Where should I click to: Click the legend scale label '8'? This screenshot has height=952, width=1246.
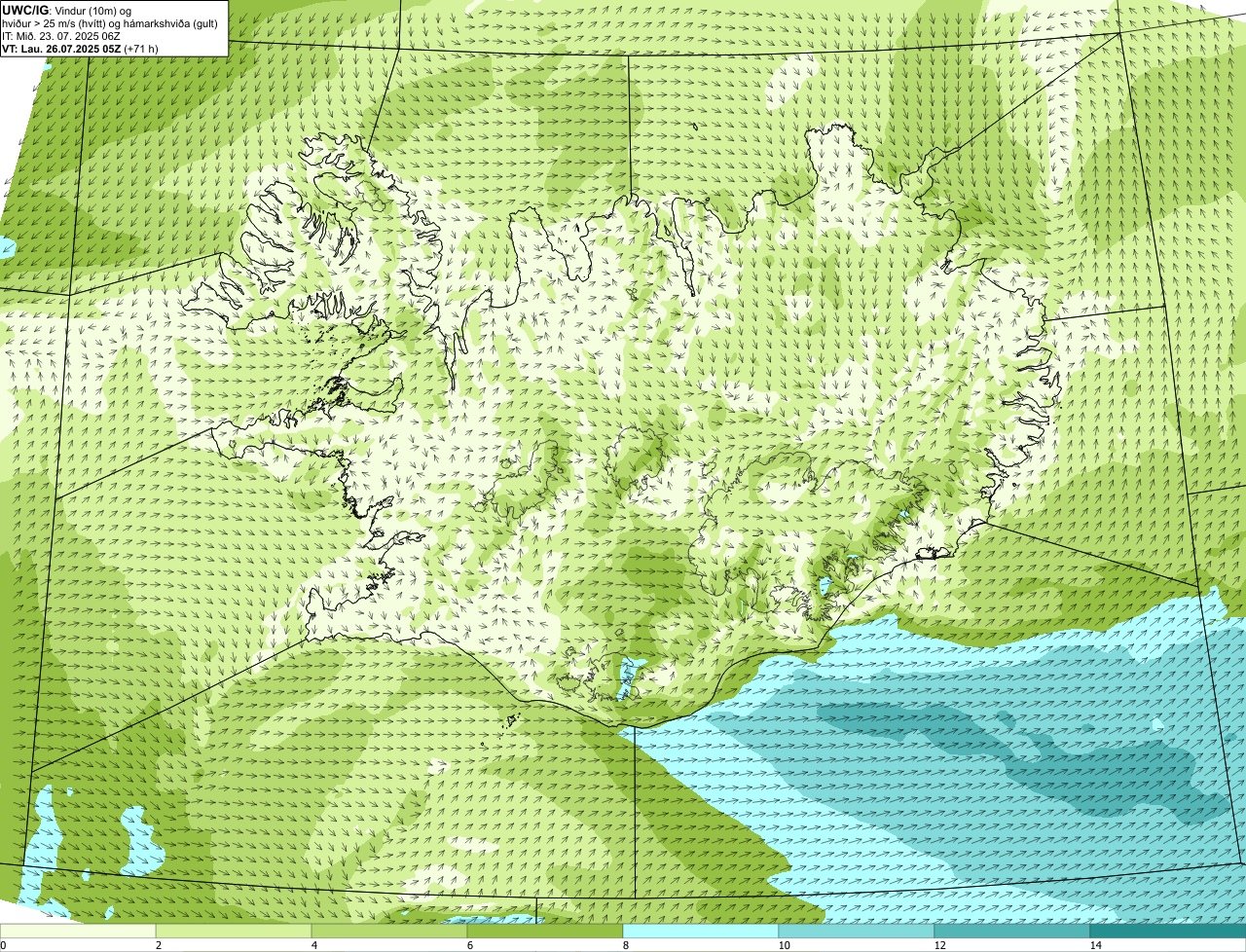(625, 945)
